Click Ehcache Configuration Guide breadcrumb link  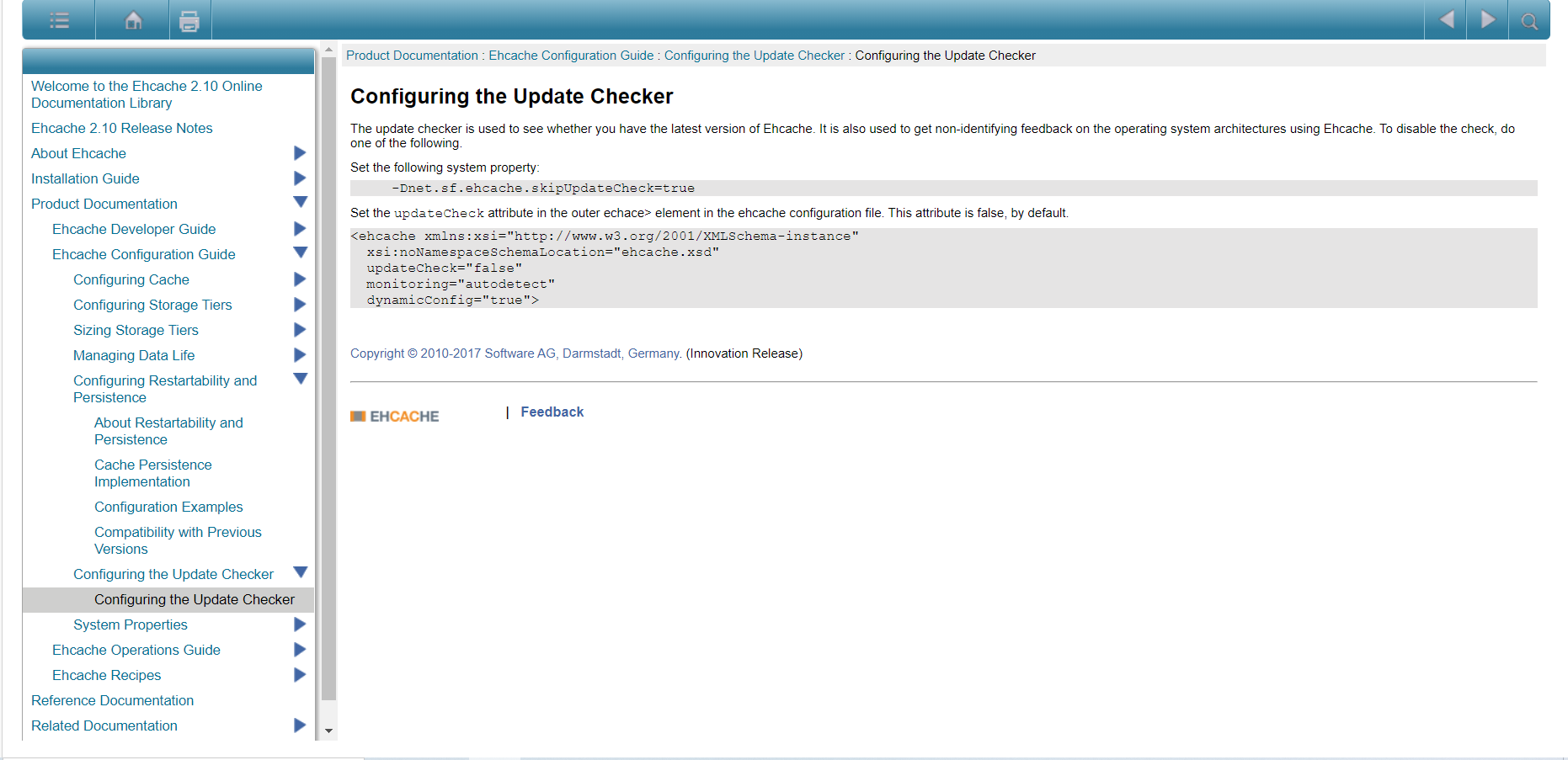click(x=571, y=56)
